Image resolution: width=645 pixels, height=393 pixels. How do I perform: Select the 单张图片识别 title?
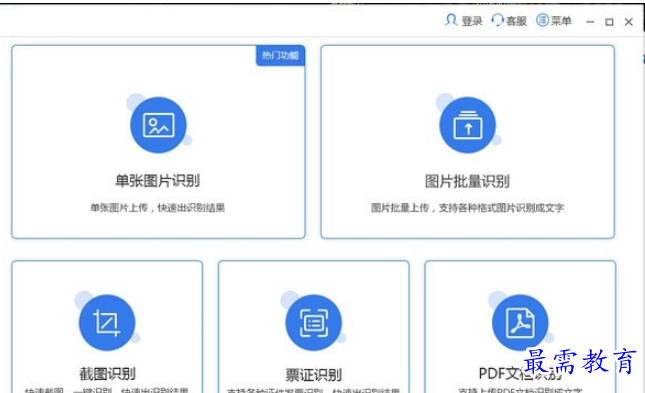(x=158, y=181)
